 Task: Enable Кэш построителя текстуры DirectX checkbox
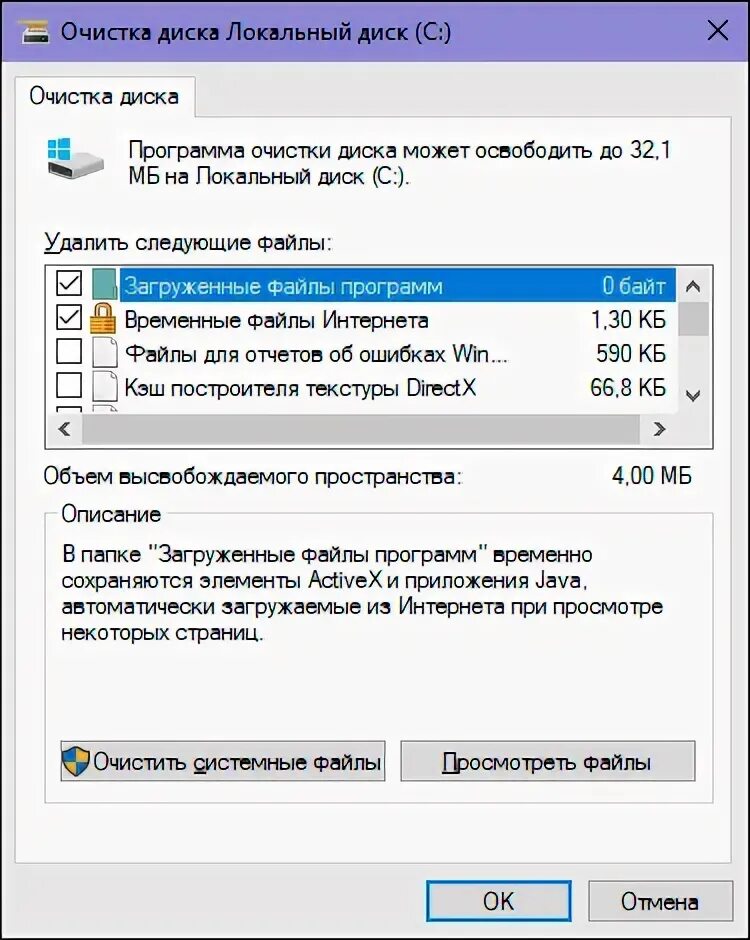(x=69, y=385)
